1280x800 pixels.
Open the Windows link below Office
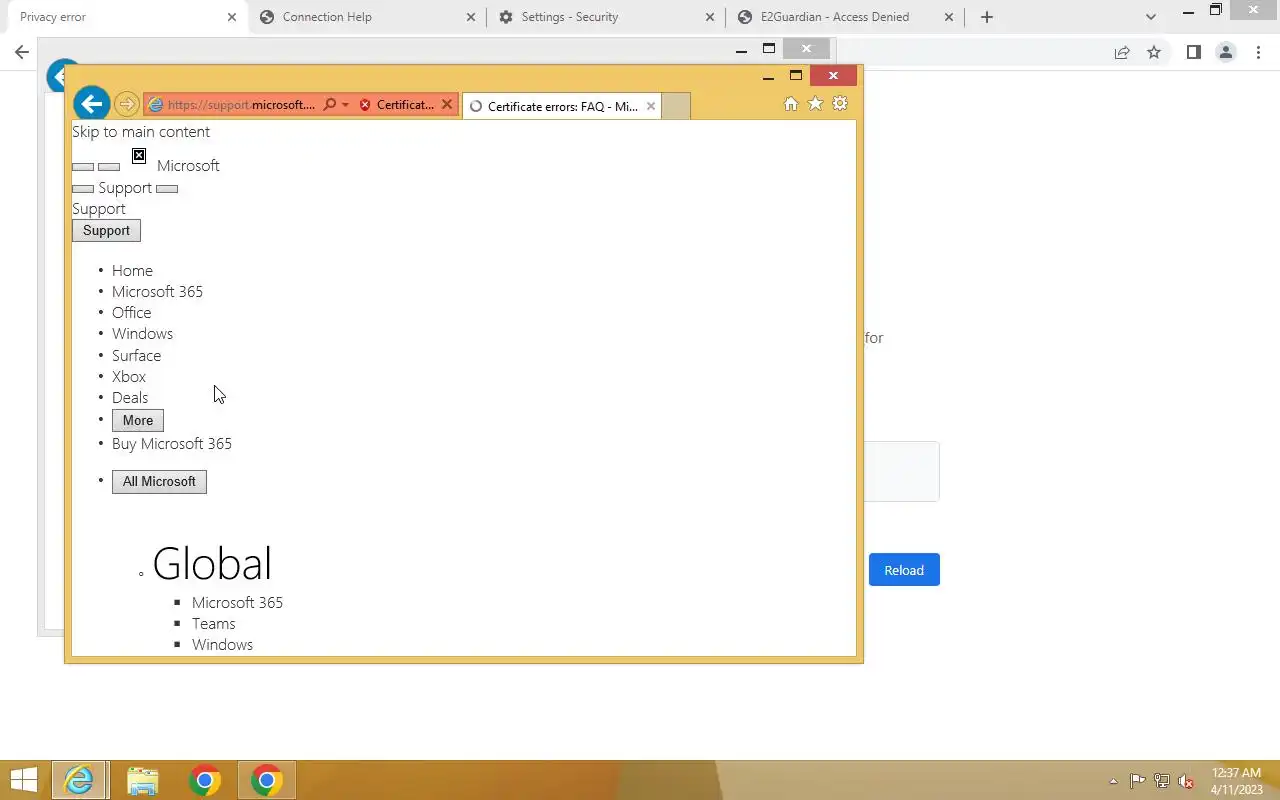pos(142,334)
